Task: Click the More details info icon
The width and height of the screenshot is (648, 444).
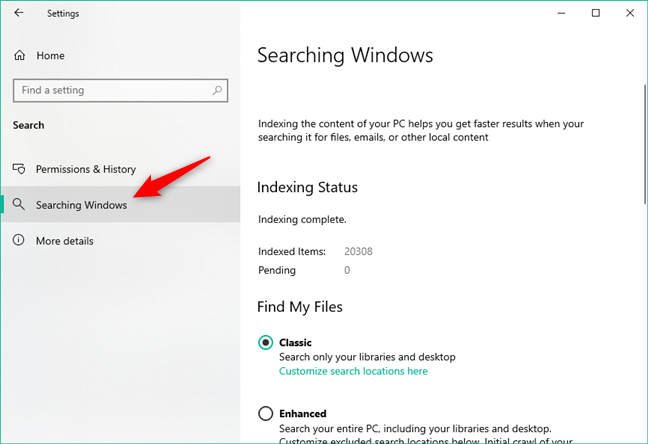Action: pyautogui.click(x=19, y=240)
